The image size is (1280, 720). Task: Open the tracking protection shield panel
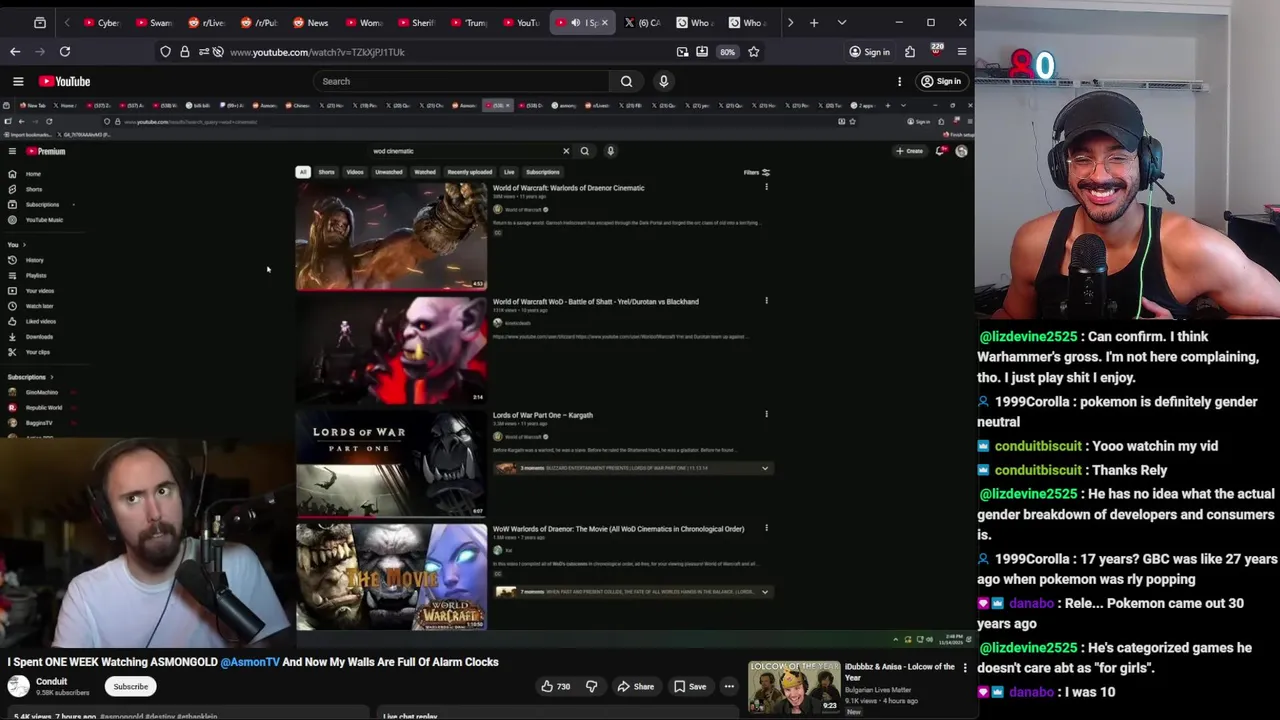165,51
